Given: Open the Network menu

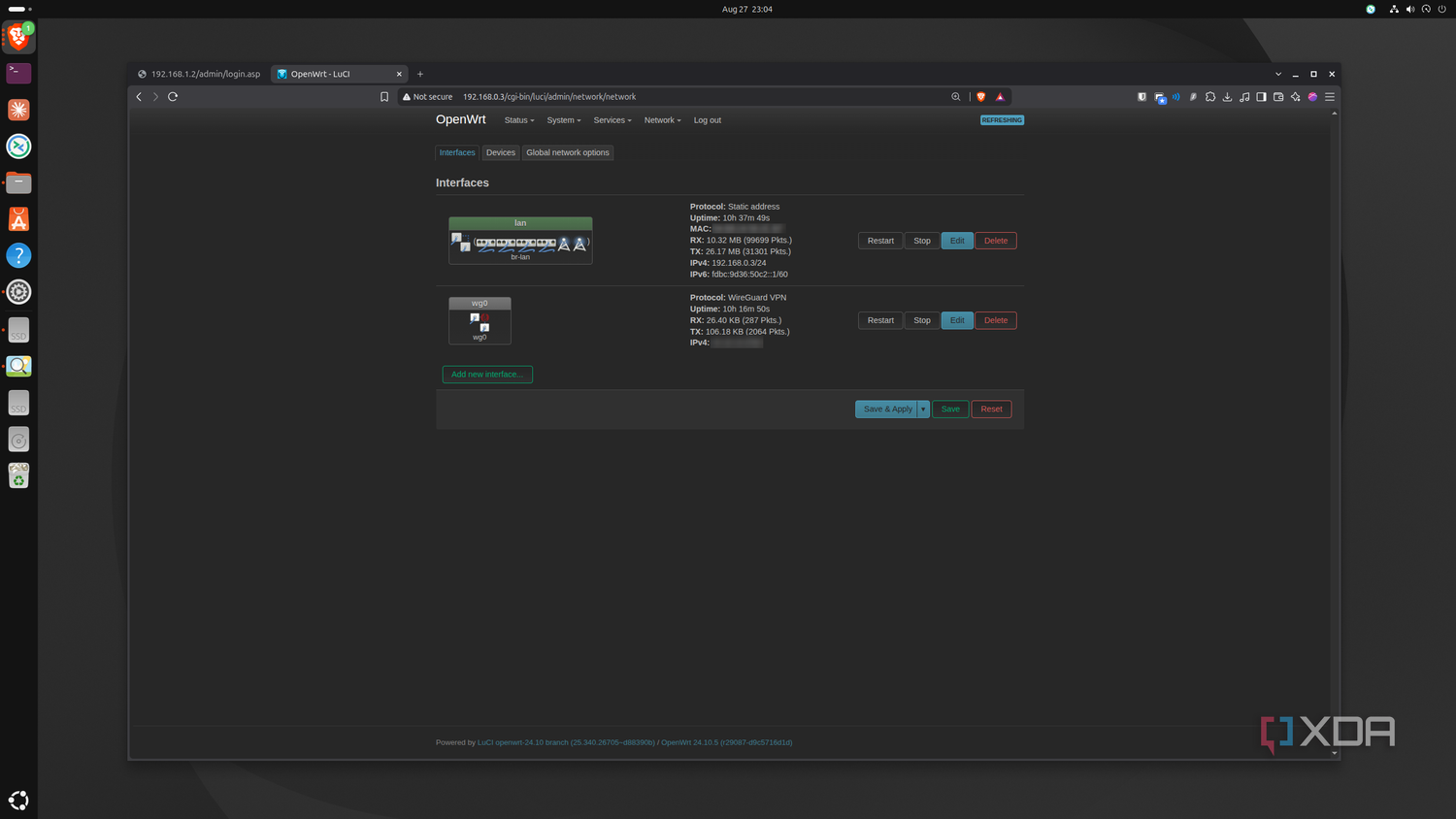Looking at the screenshot, I should pyautogui.click(x=663, y=120).
